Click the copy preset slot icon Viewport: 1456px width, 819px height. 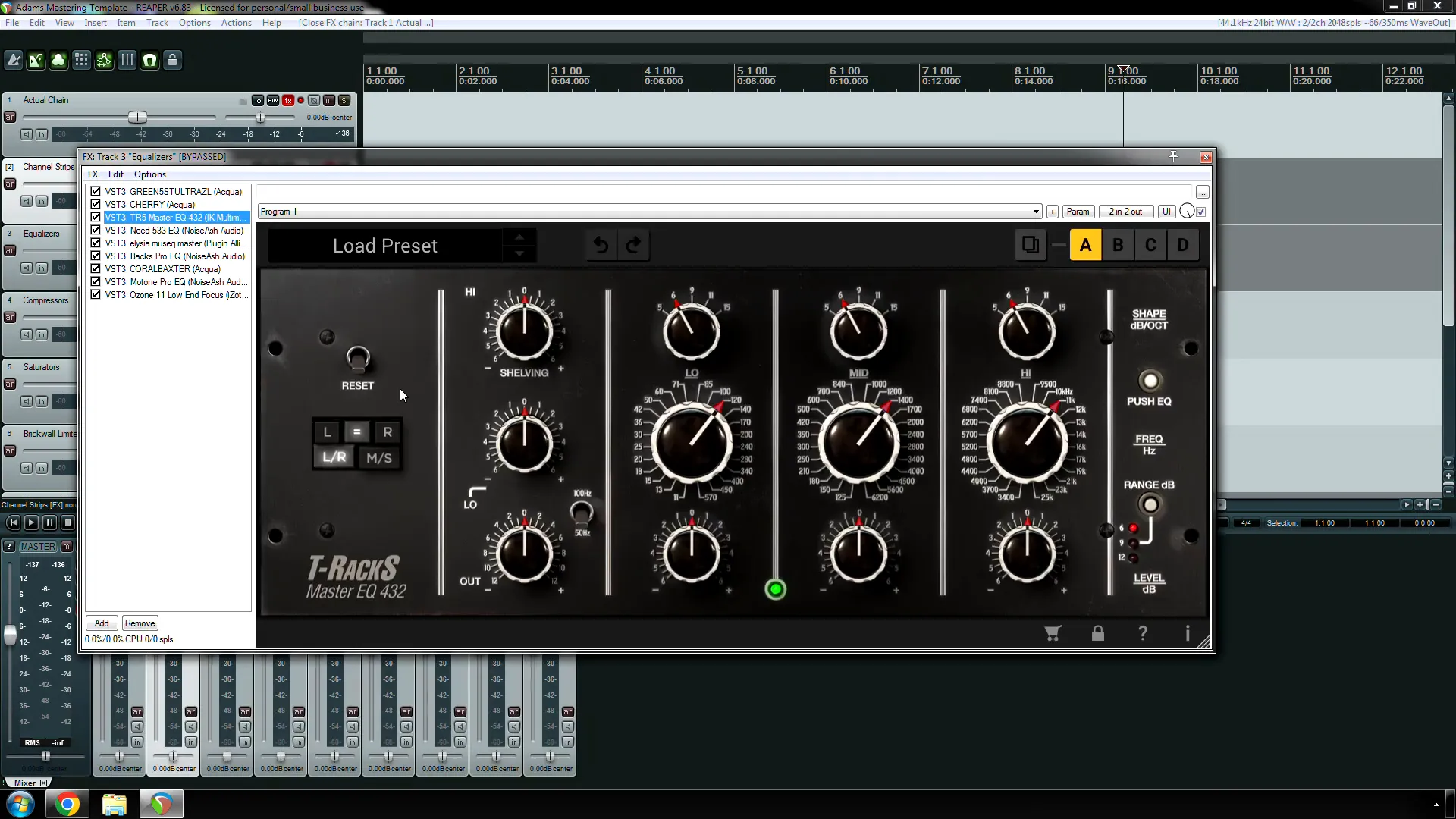point(1031,245)
